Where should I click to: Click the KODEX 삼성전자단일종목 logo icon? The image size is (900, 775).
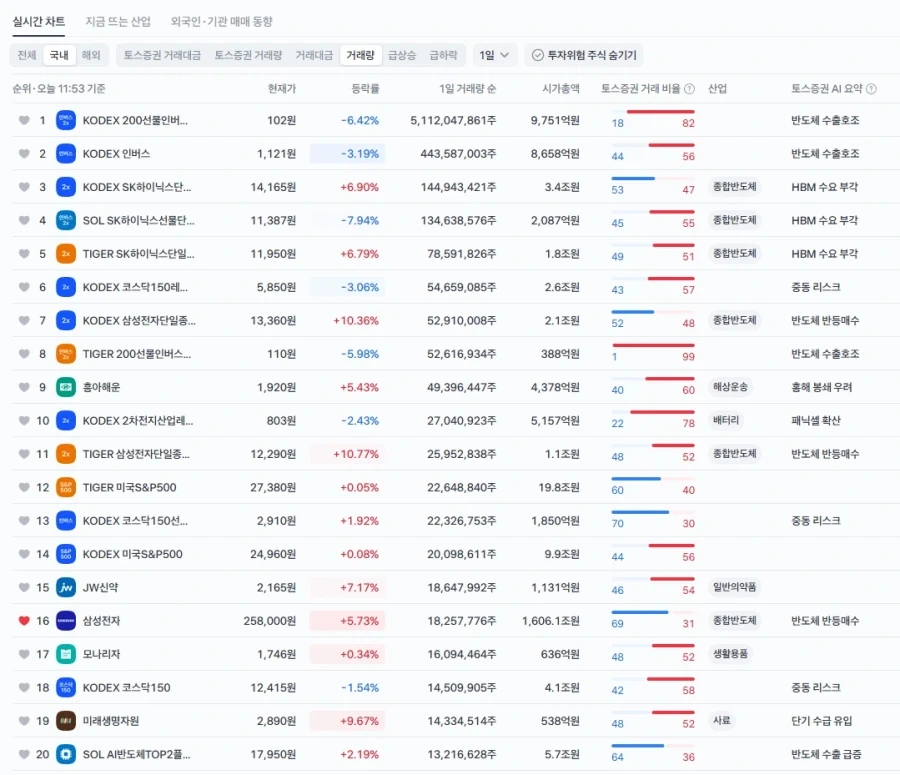66,320
